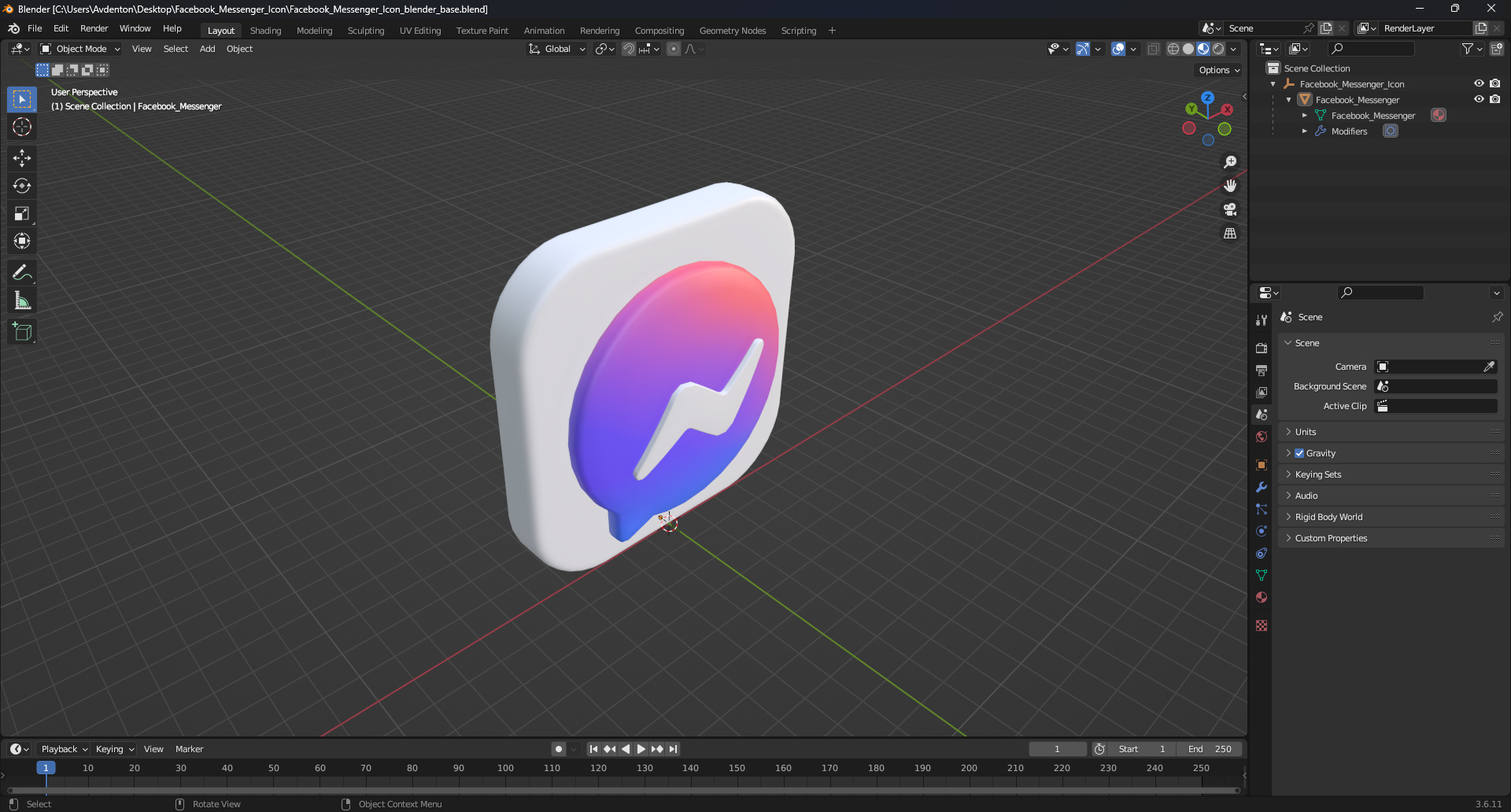
Task: Toggle X-ray mode button
Action: [x=1154, y=49]
